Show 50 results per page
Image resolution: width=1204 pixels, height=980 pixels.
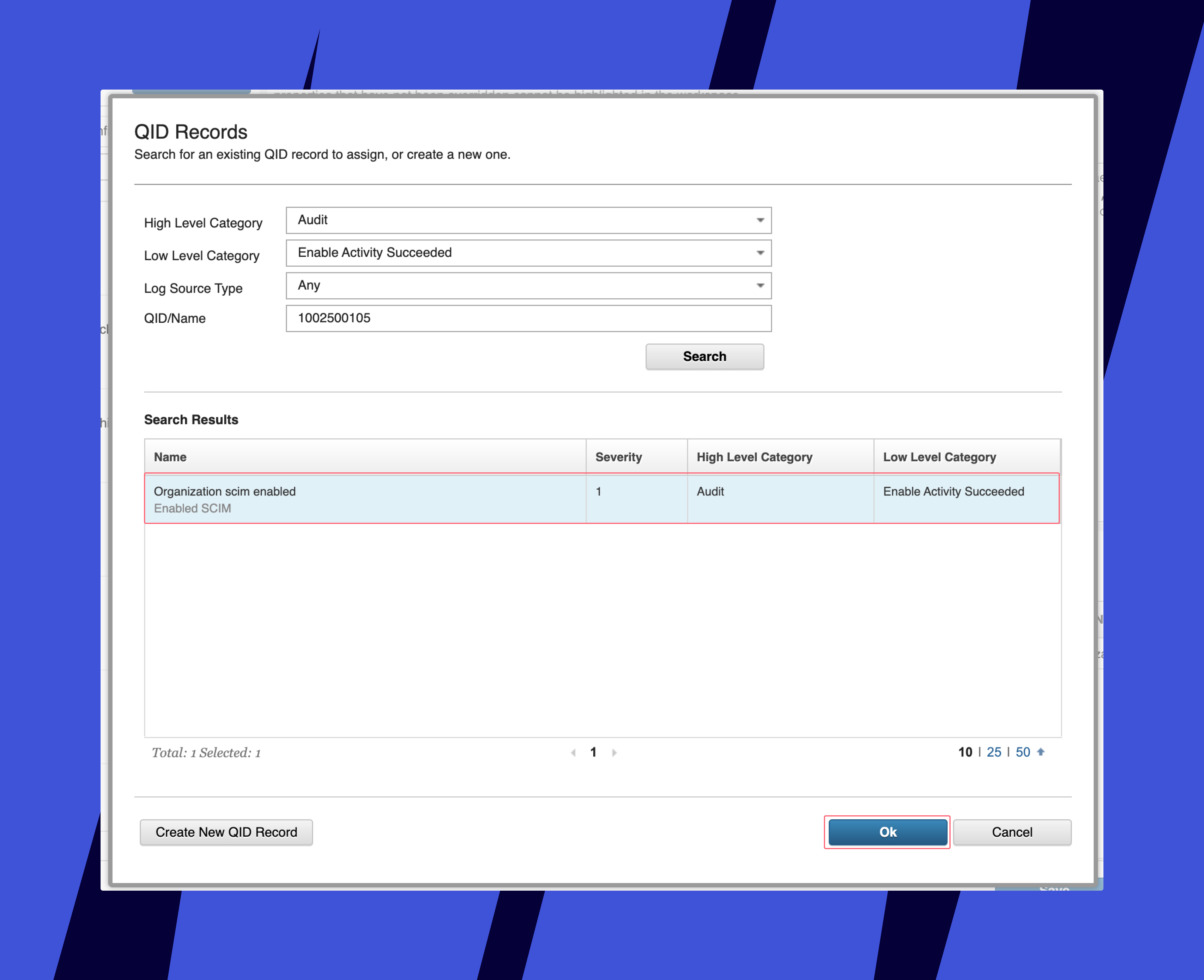[1023, 752]
